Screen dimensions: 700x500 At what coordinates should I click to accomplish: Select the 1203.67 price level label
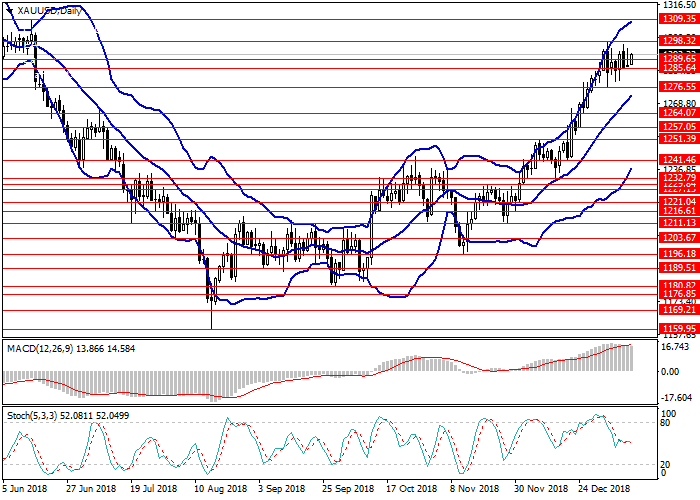pos(678,237)
